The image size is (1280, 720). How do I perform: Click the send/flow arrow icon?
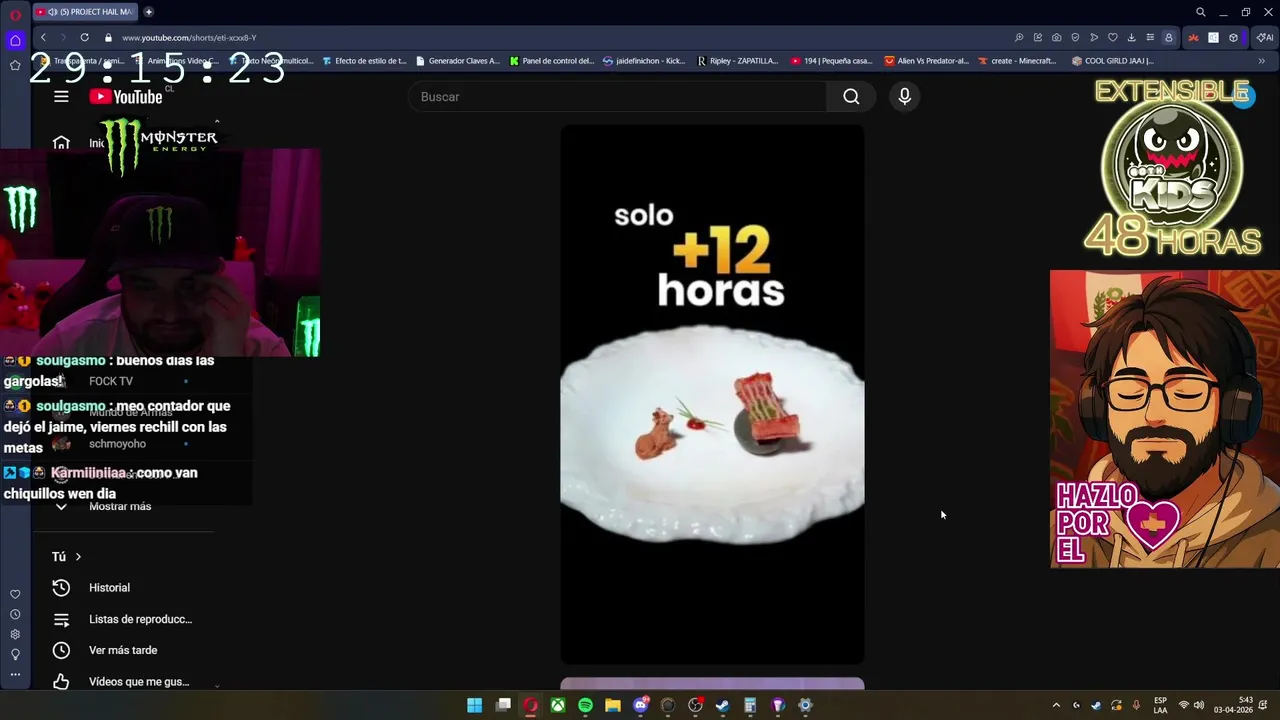(x=1094, y=38)
